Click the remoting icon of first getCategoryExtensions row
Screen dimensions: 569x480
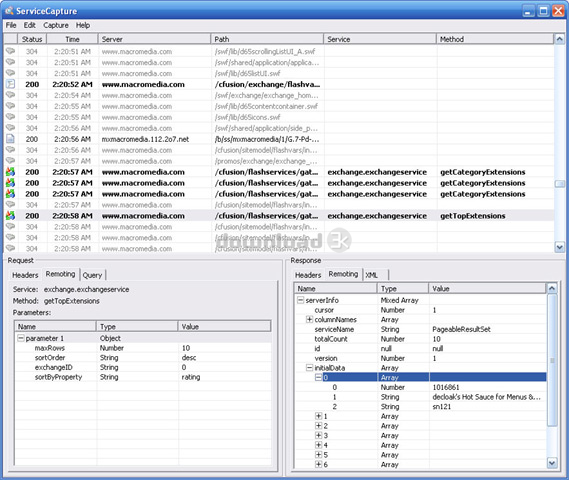click(x=11, y=172)
